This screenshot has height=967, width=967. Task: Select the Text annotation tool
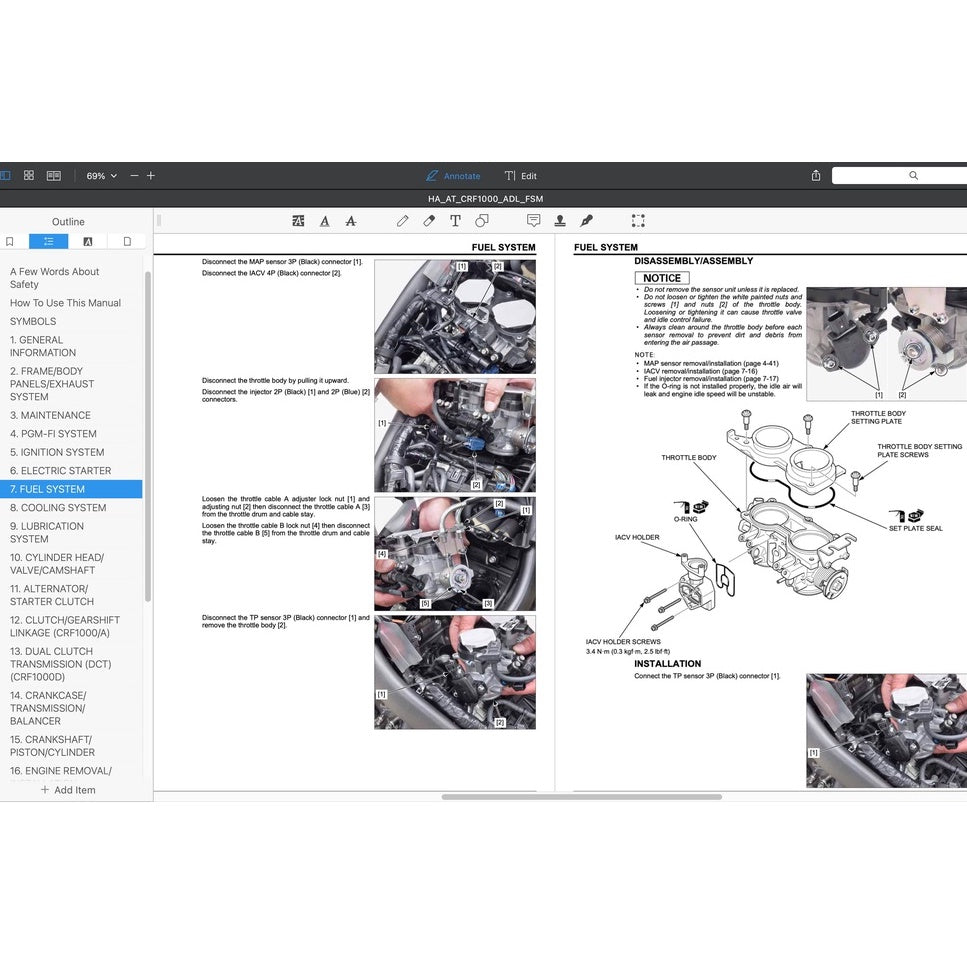pos(454,220)
